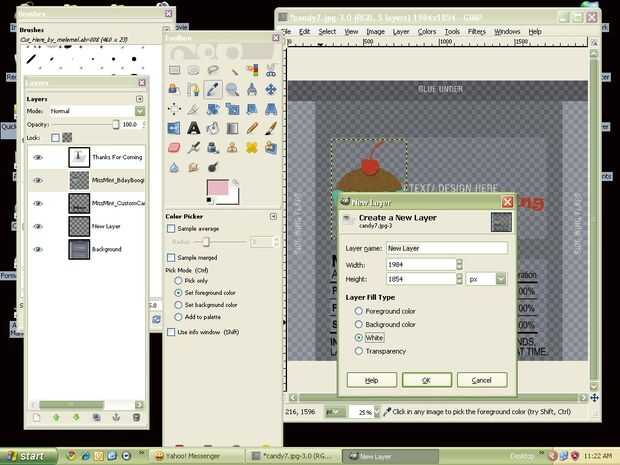Image resolution: width=620 pixels, height=465 pixels.
Task: Select the Color Picker eyedropper tool
Action: pos(213,89)
